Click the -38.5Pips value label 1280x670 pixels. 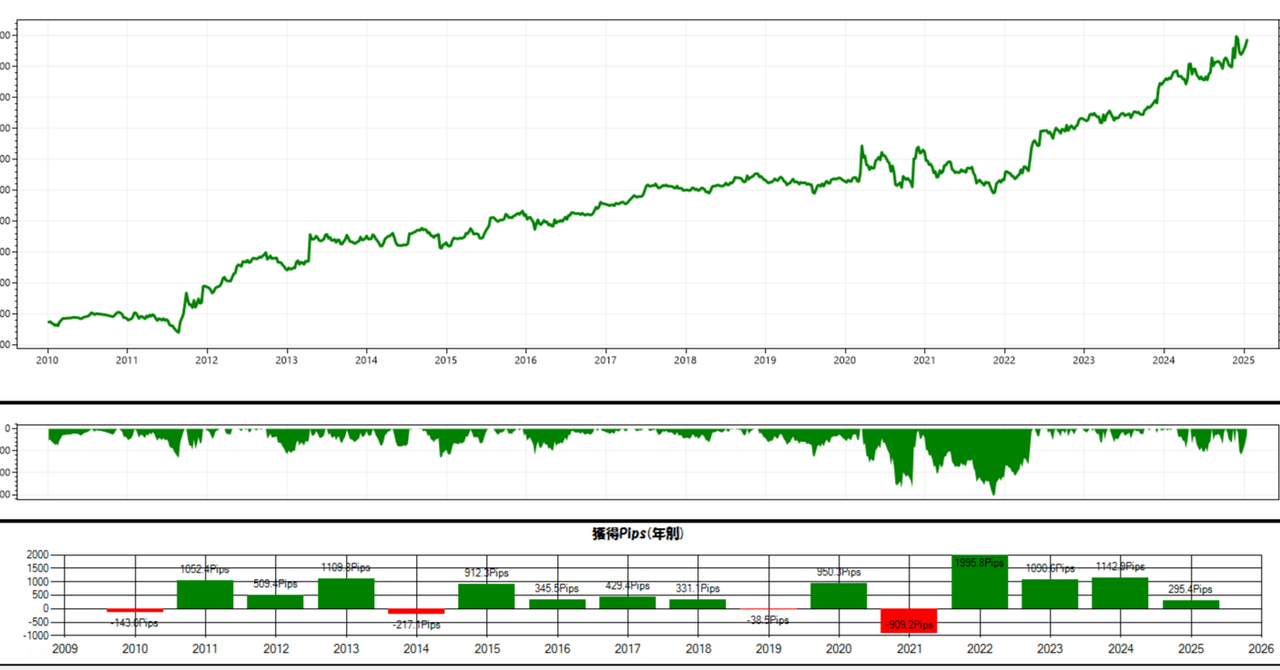pos(767,620)
